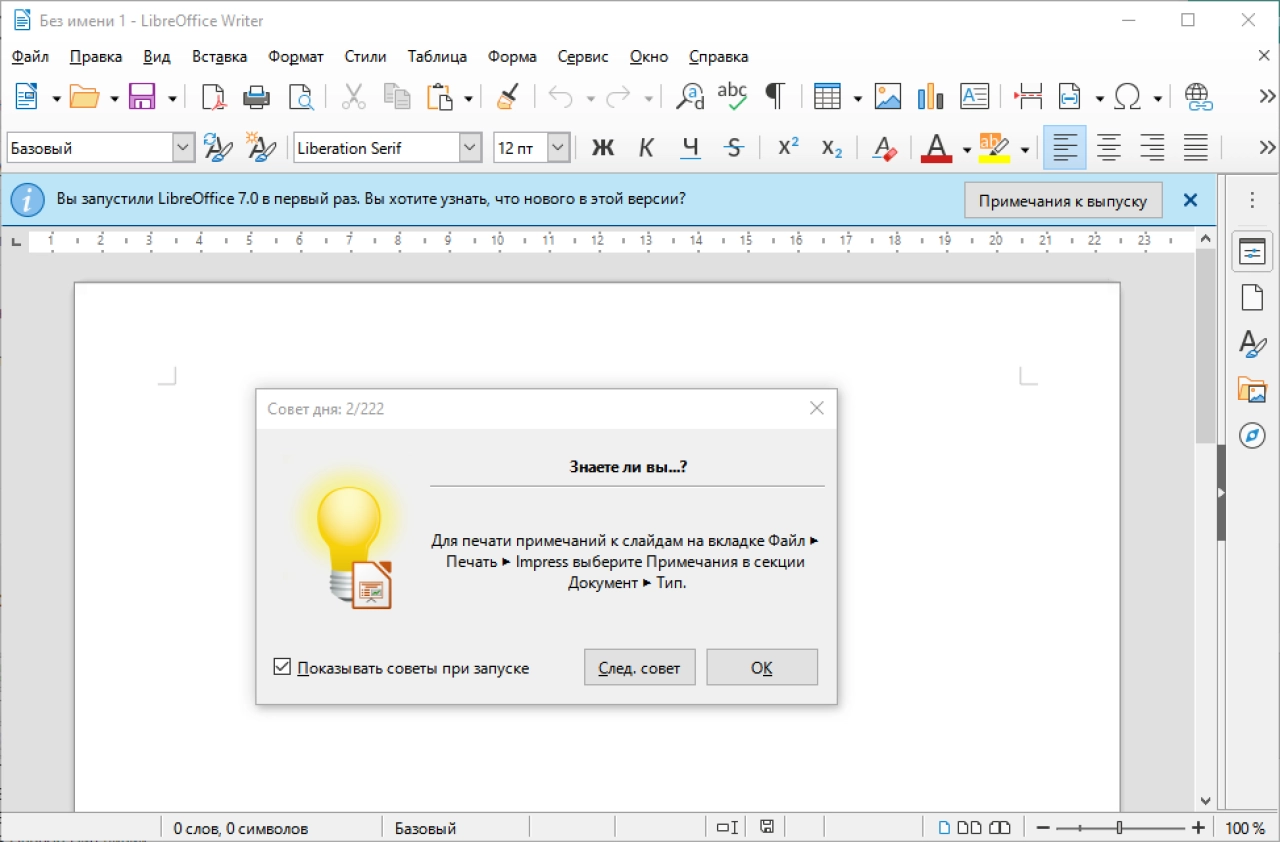
Task: Click the Insert Table grid icon
Action: [826, 97]
